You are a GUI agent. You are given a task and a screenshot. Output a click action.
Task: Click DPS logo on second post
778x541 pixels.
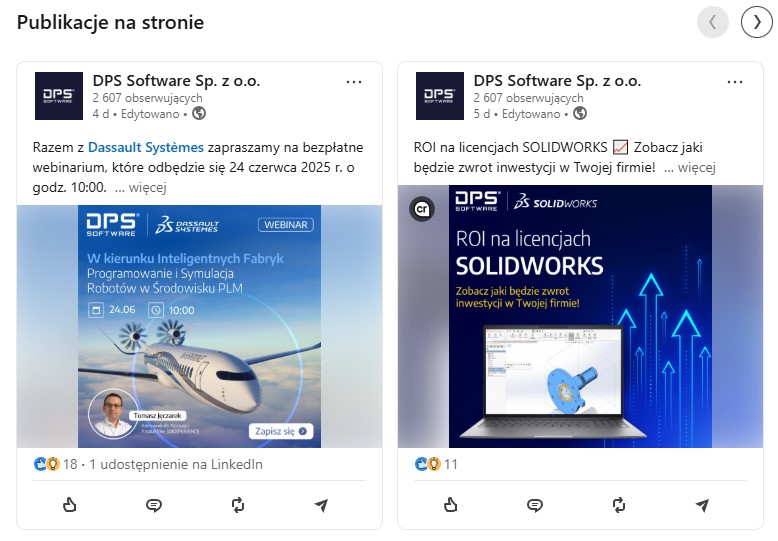point(440,96)
